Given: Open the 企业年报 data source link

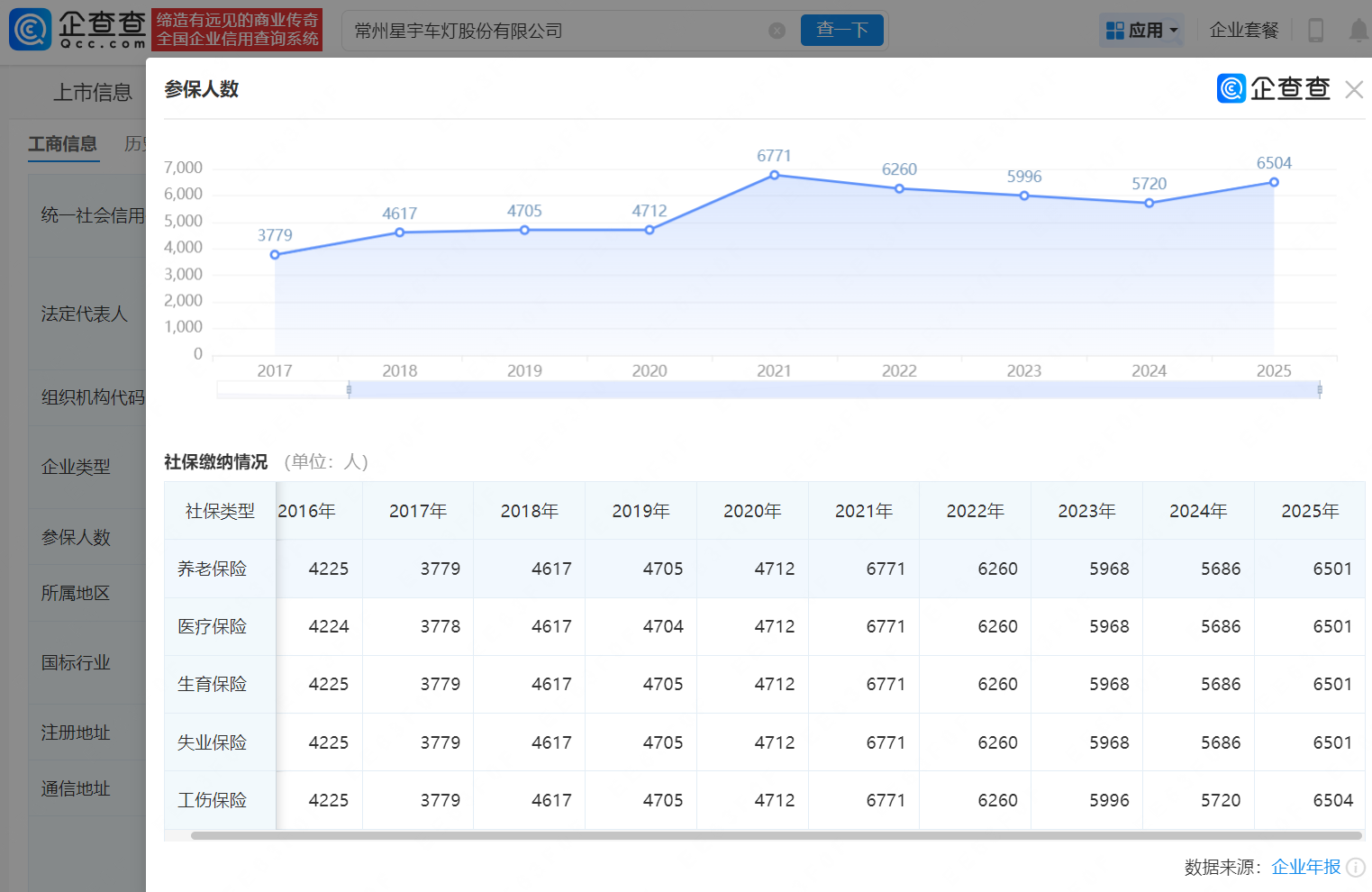Looking at the screenshot, I should coord(1305,867).
